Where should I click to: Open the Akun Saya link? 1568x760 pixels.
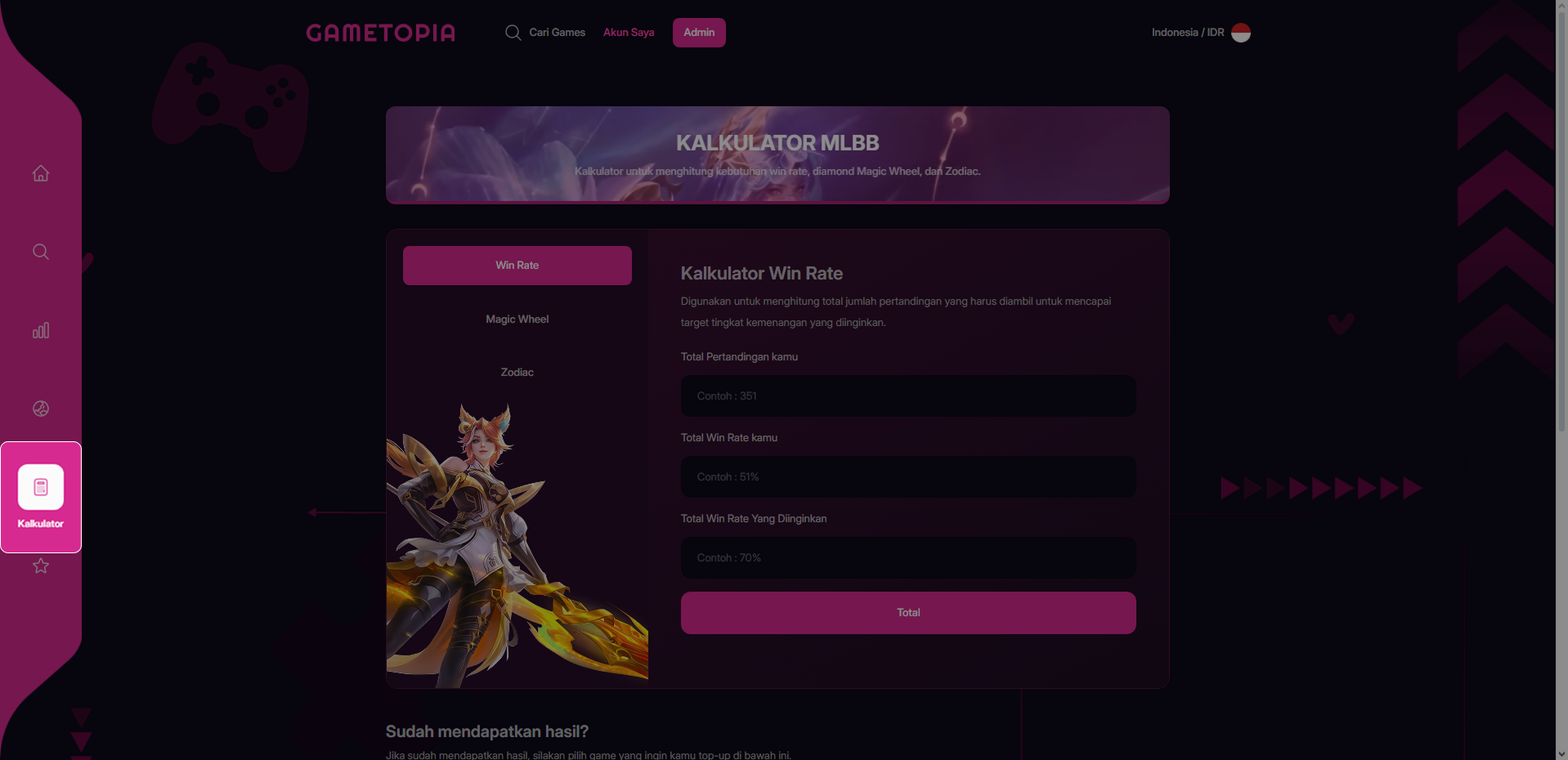[629, 33]
